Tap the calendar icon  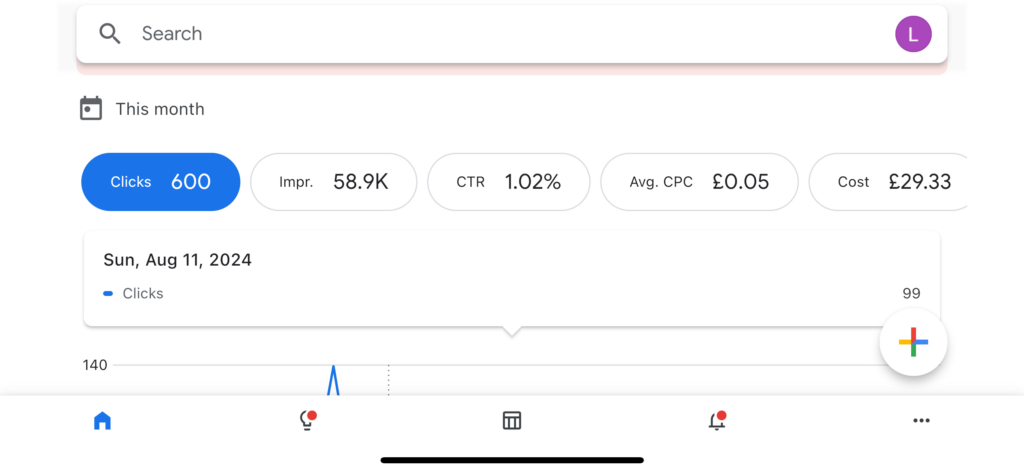pos(91,109)
